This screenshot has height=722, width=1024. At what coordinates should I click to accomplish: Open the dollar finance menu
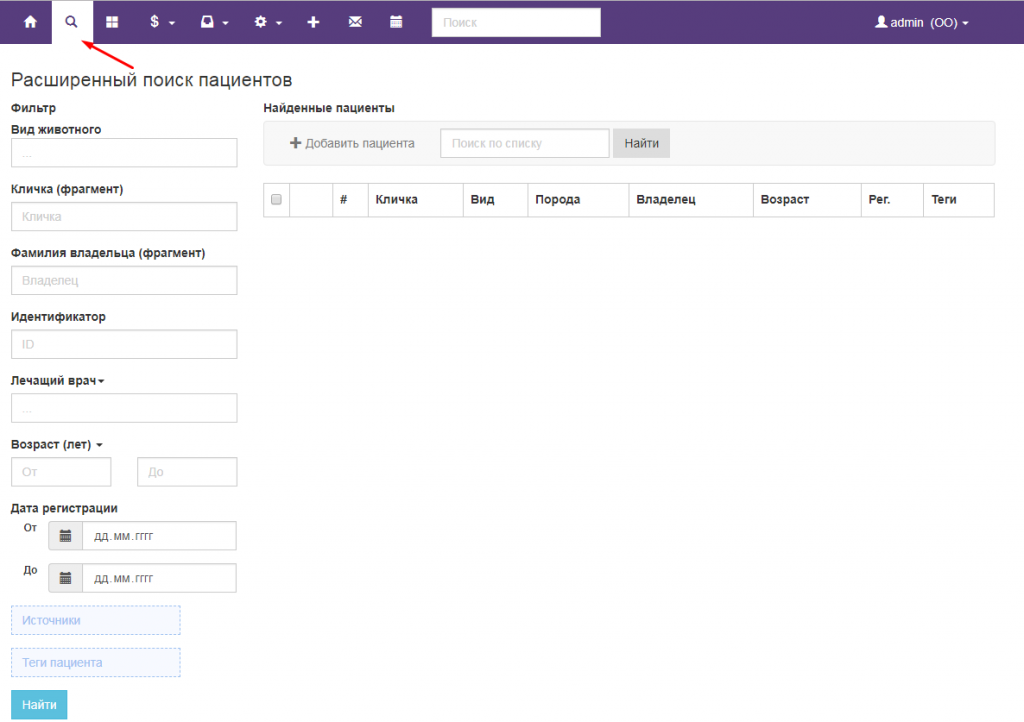[162, 22]
